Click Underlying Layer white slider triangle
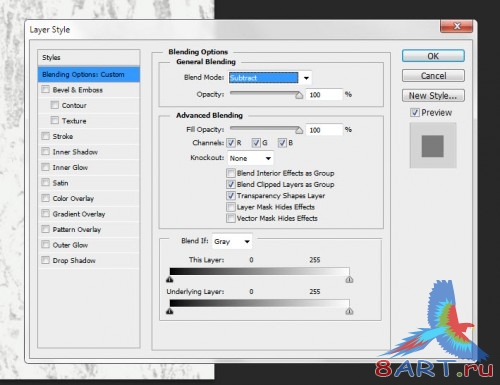500x385 pixels. 349,311
